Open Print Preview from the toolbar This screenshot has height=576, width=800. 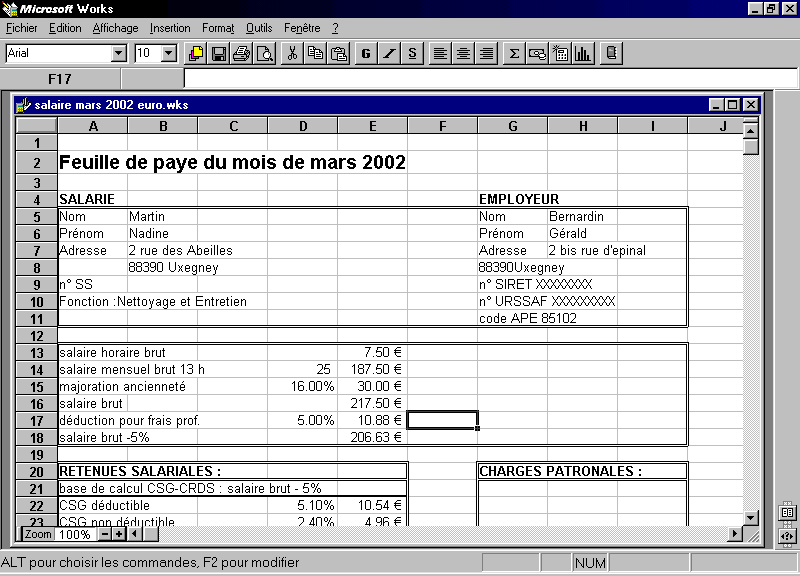click(x=264, y=54)
